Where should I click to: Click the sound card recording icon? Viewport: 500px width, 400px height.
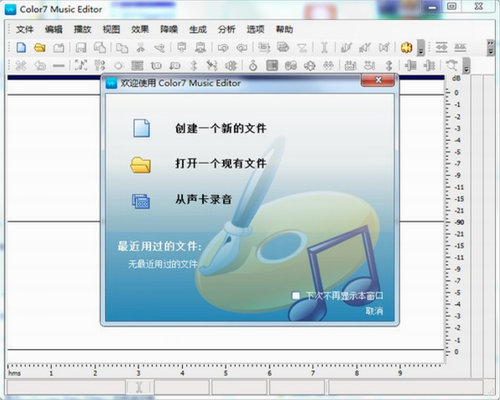(x=141, y=201)
